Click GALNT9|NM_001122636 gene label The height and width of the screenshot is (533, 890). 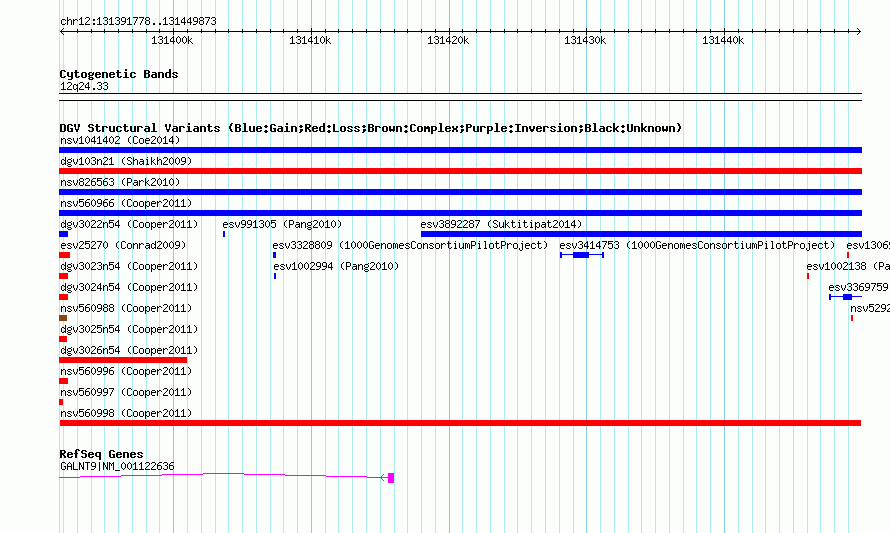pos(117,466)
